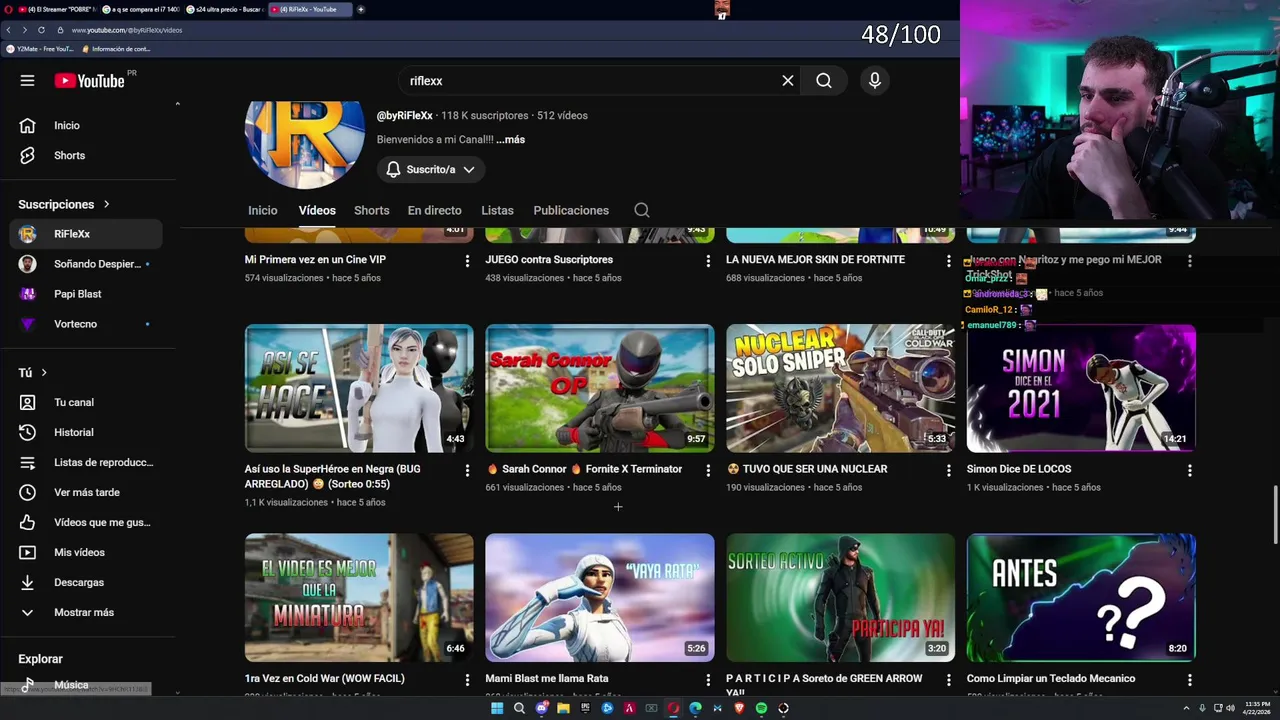Clear the search box with the X

coord(788,81)
